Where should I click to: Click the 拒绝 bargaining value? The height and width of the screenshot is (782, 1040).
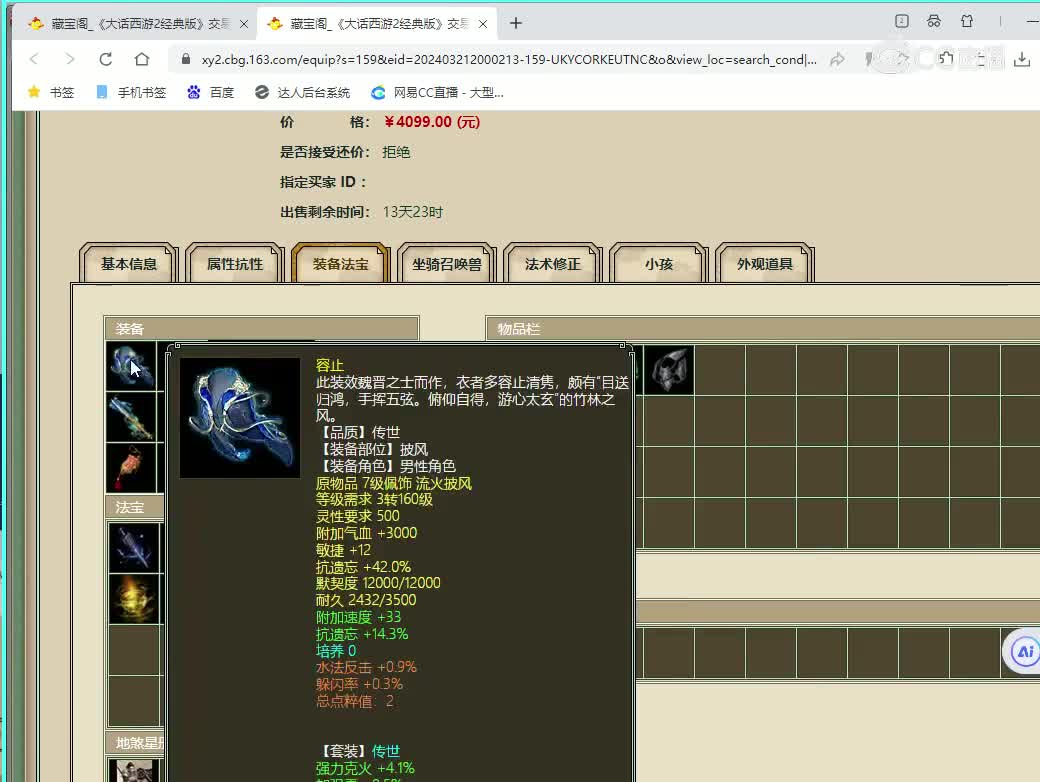pyautogui.click(x=396, y=152)
